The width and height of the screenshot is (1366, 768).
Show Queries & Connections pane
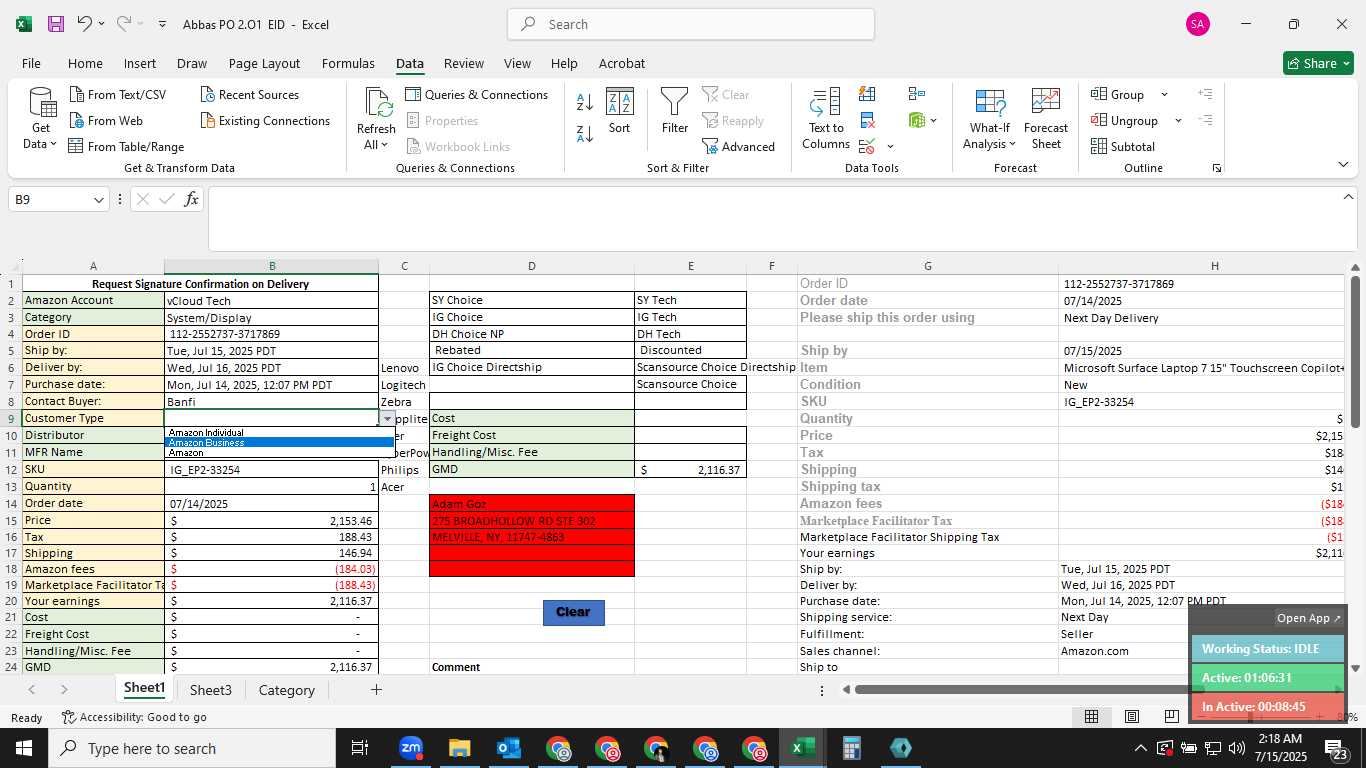click(x=477, y=94)
